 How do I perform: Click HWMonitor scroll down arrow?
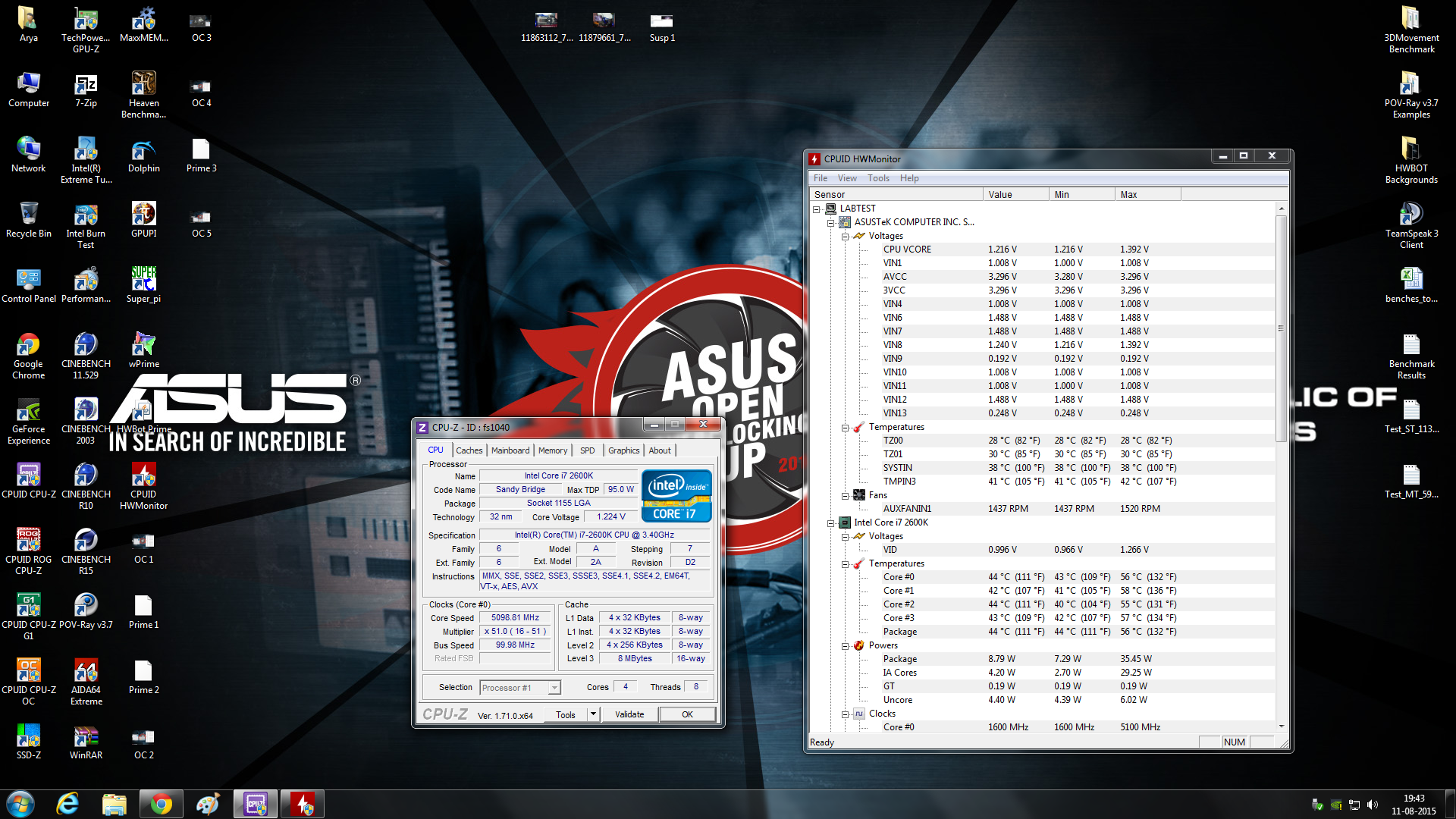coord(1281,726)
